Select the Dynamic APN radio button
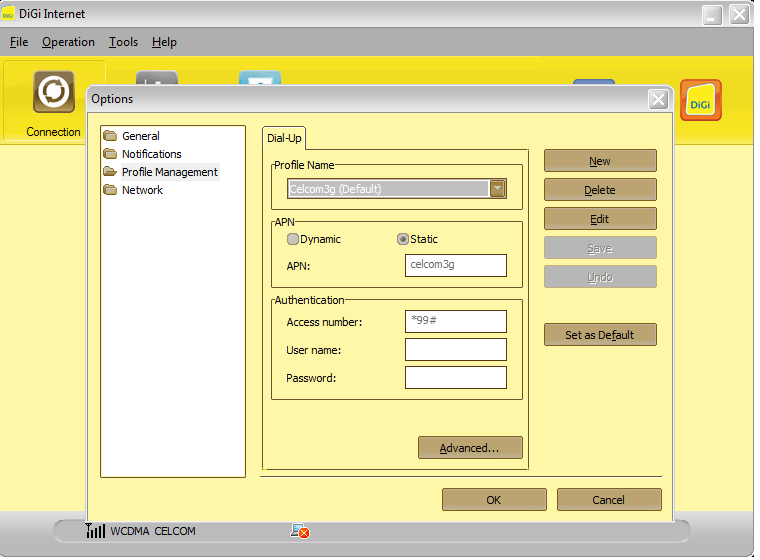760x560 pixels. 293,239
